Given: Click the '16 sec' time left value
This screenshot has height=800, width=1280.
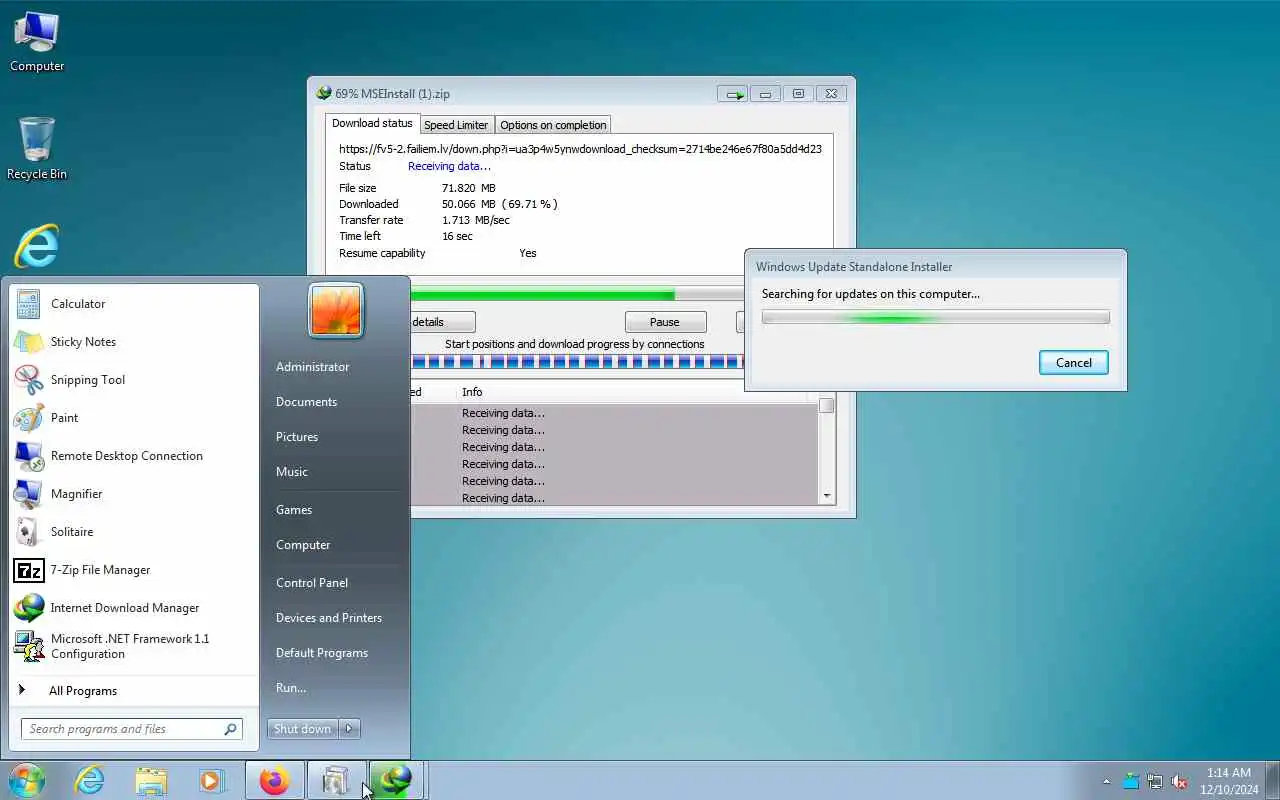Looking at the screenshot, I should point(457,236).
